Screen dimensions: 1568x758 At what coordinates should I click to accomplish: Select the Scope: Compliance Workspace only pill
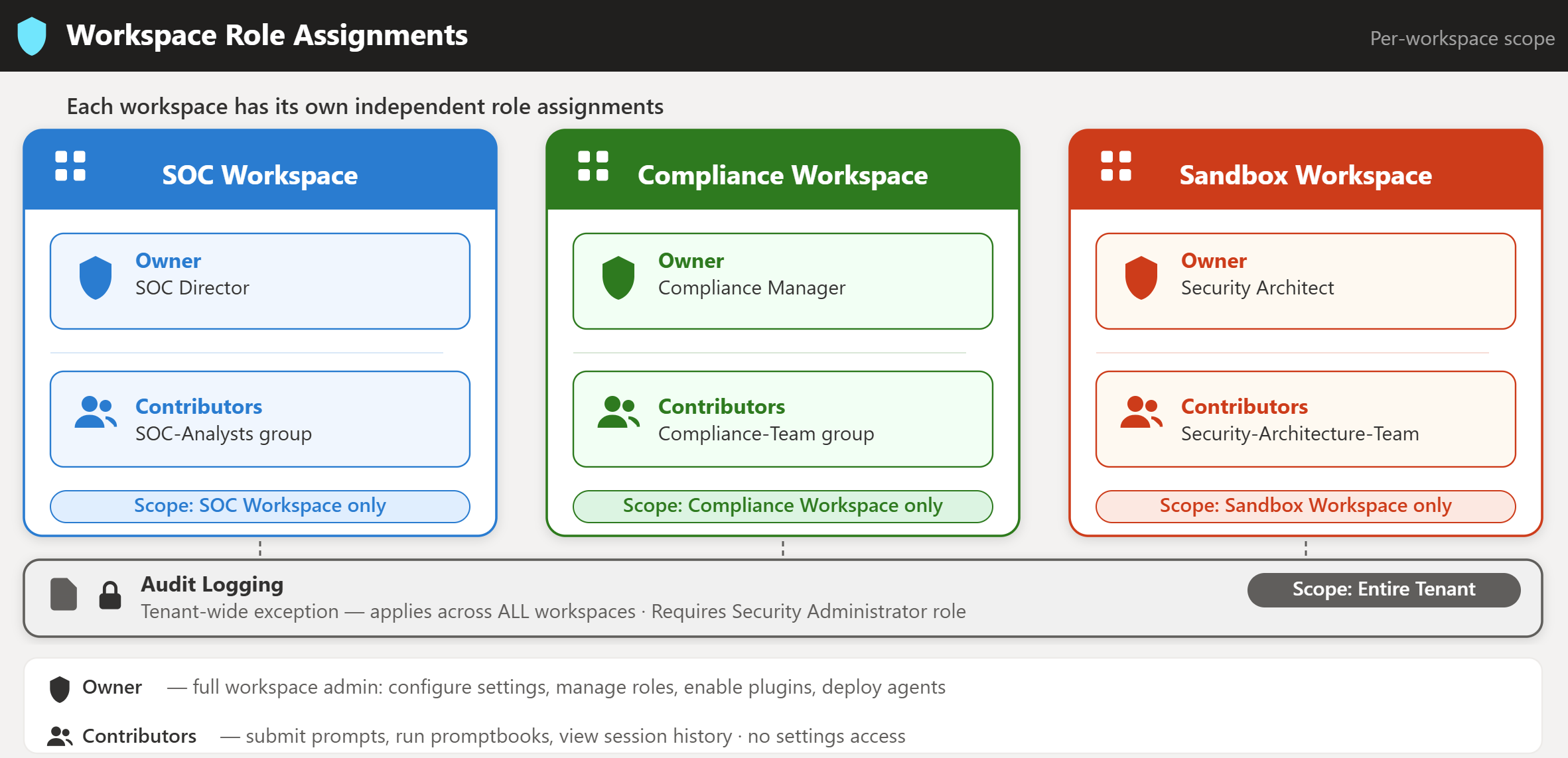point(783,507)
